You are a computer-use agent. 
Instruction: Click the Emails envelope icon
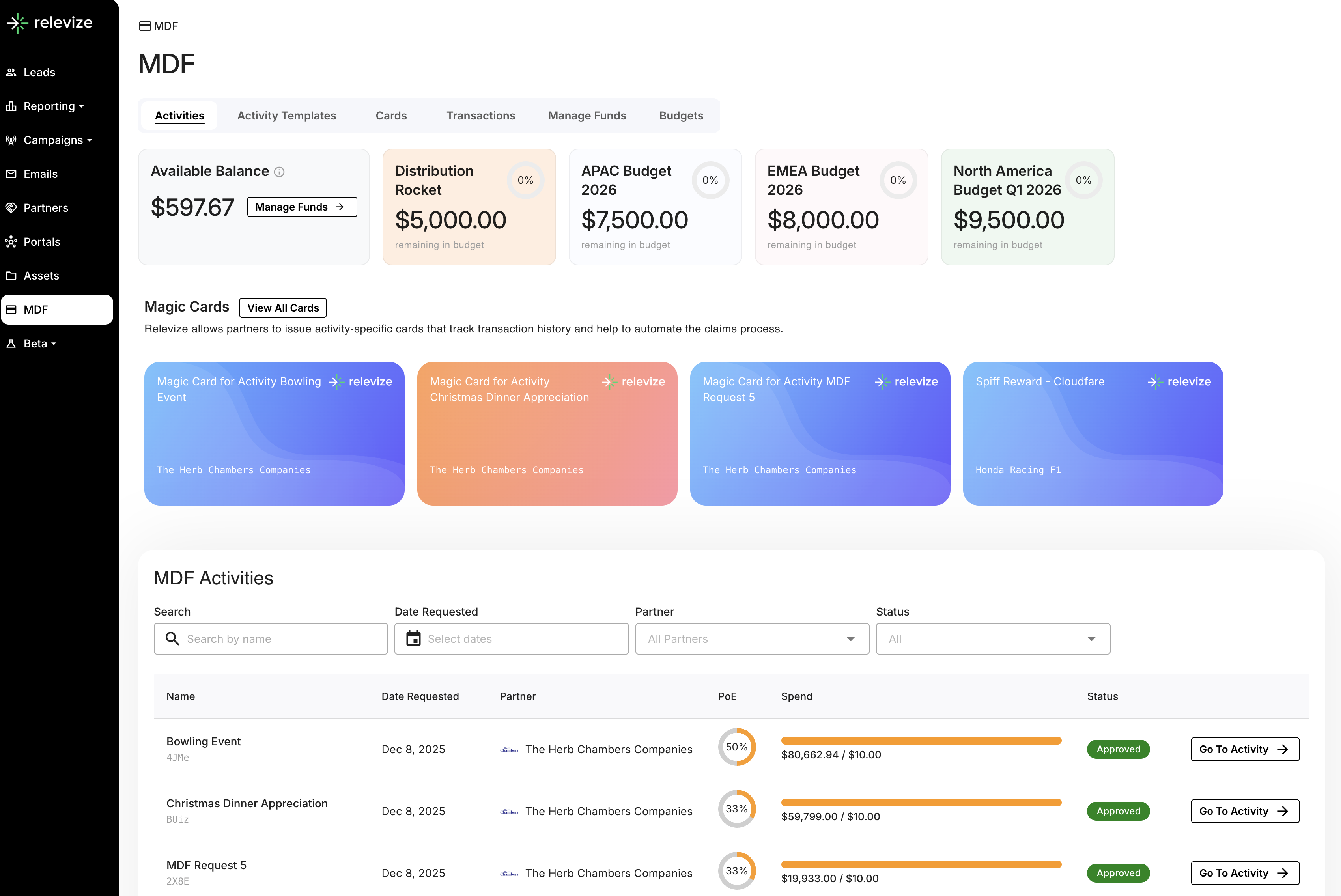pyautogui.click(x=11, y=174)
